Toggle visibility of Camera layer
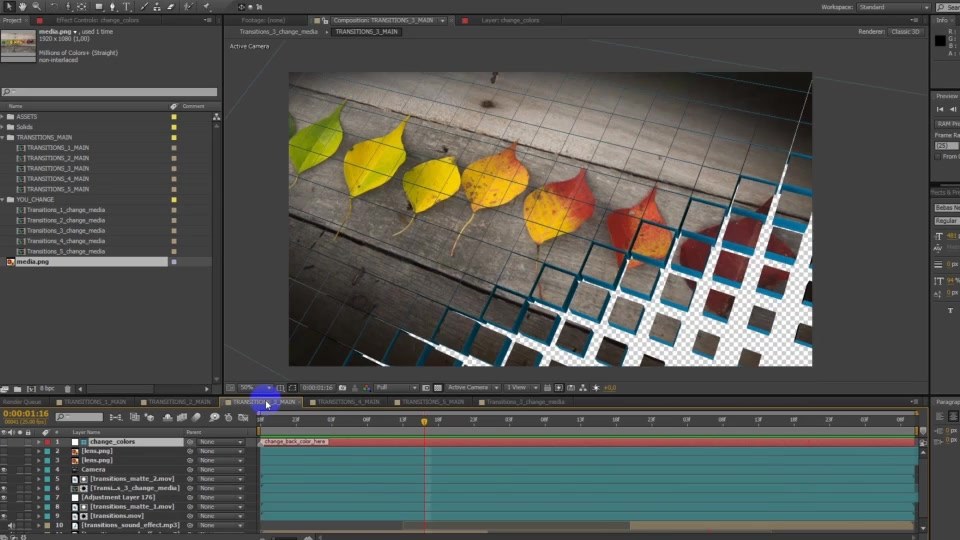960x540 pixels. point(4,470)
